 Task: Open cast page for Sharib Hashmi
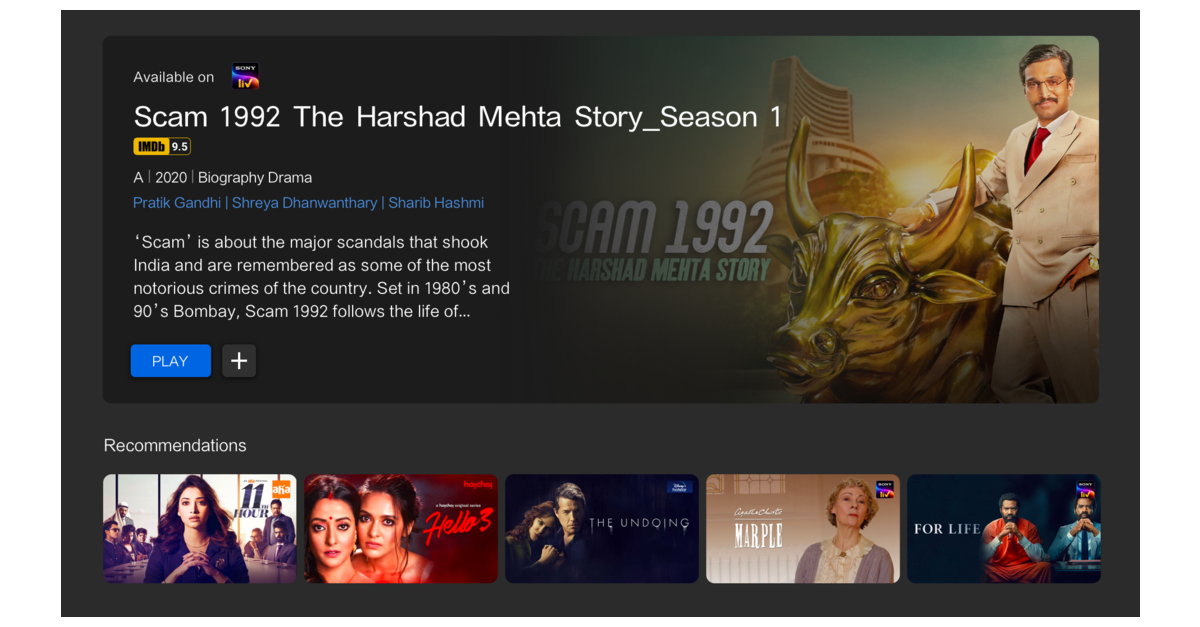click(x=436, y=203)
